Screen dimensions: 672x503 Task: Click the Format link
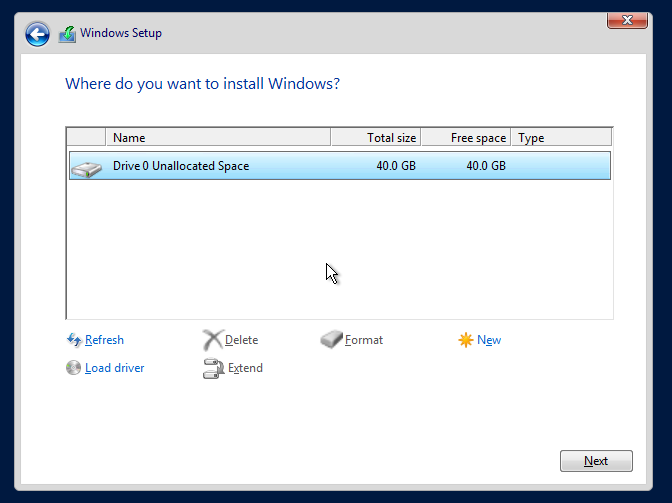point(364,340)
